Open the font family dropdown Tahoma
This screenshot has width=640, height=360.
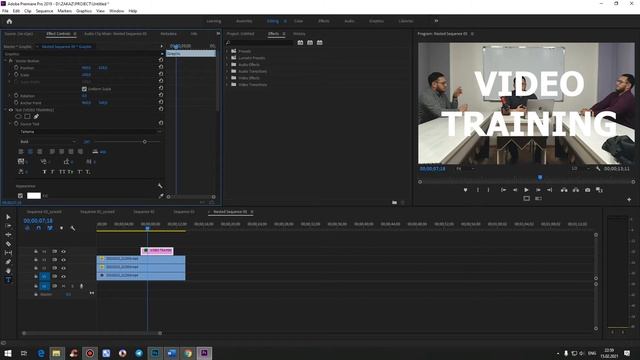[90, 132]
